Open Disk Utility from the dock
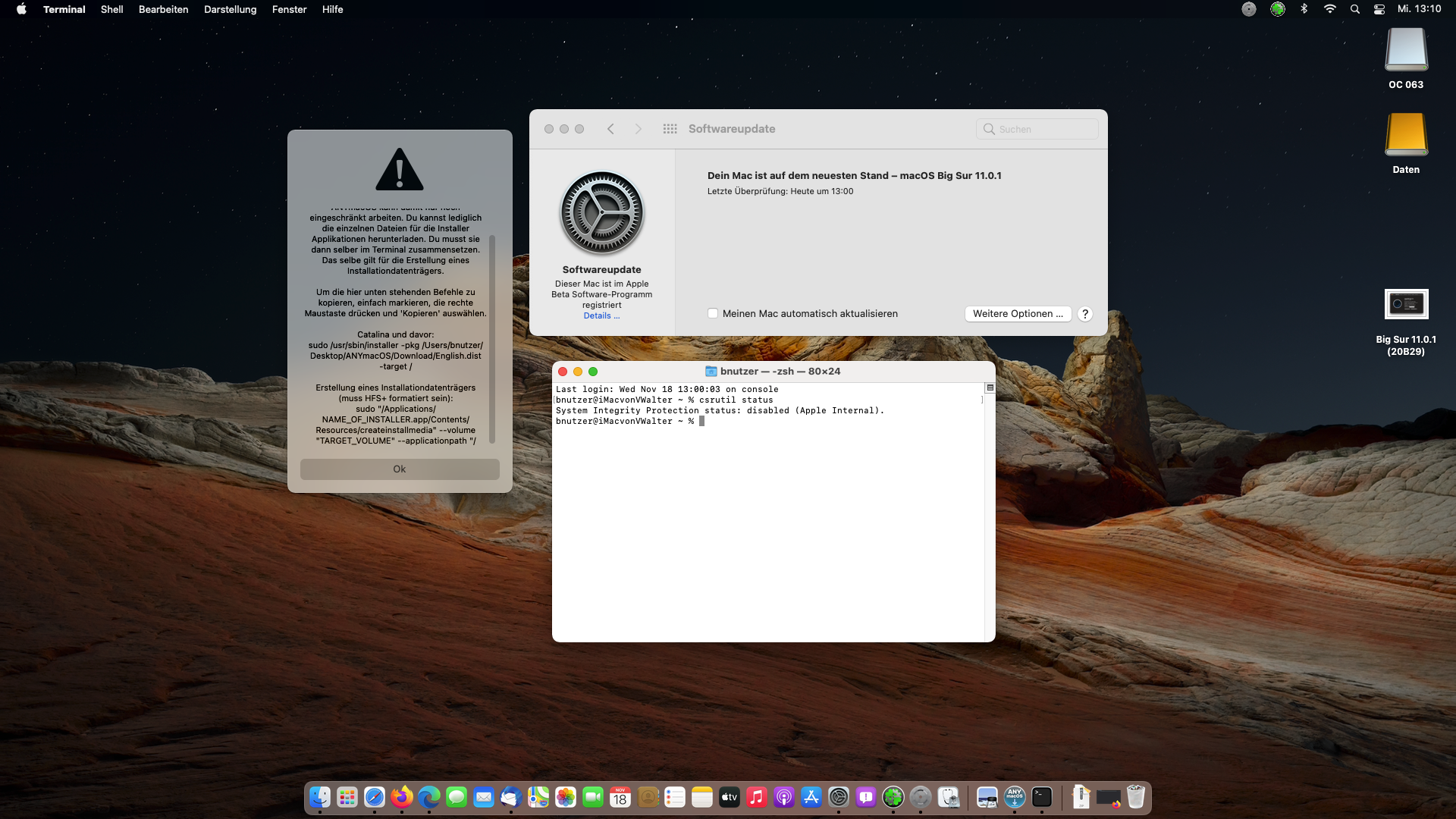 948,797
